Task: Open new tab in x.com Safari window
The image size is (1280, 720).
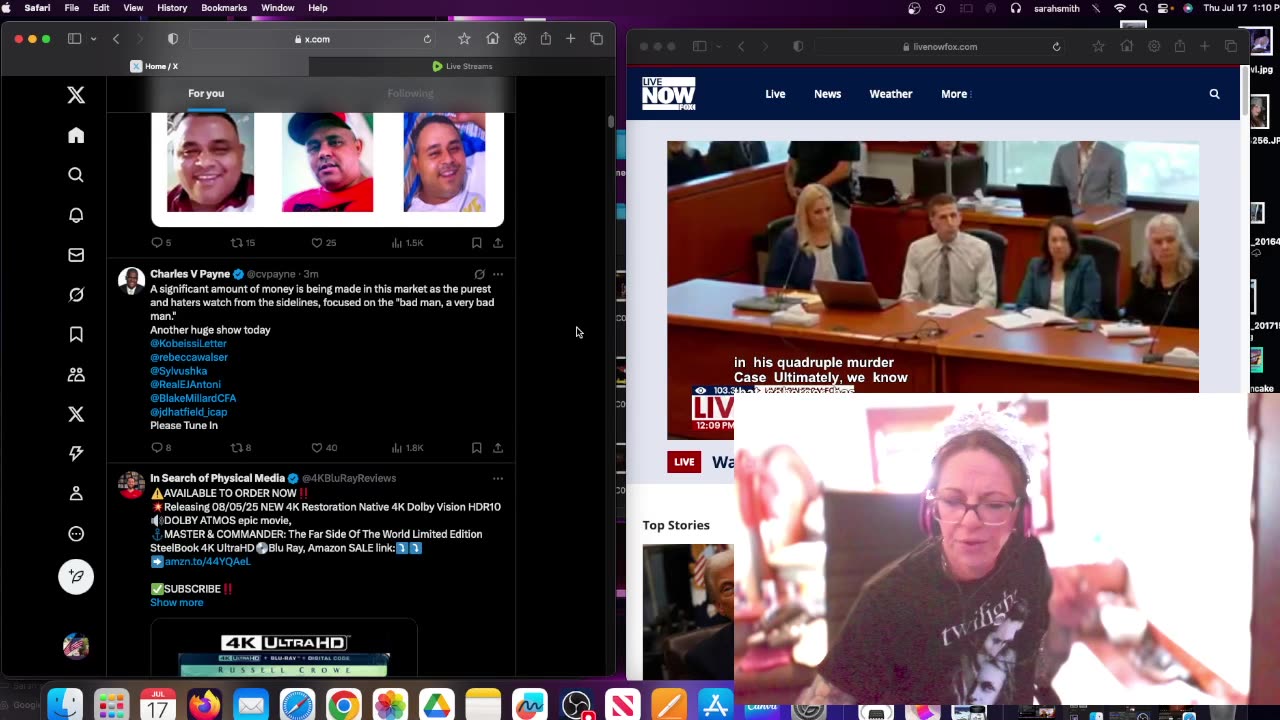Action: tap(570, 39)
